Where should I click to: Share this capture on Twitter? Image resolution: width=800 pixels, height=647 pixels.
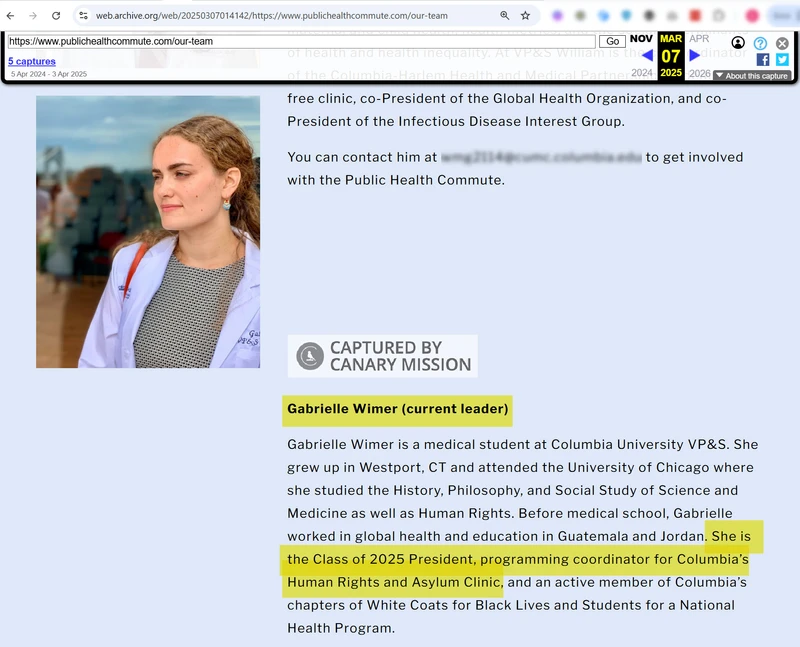coord(782,60)
